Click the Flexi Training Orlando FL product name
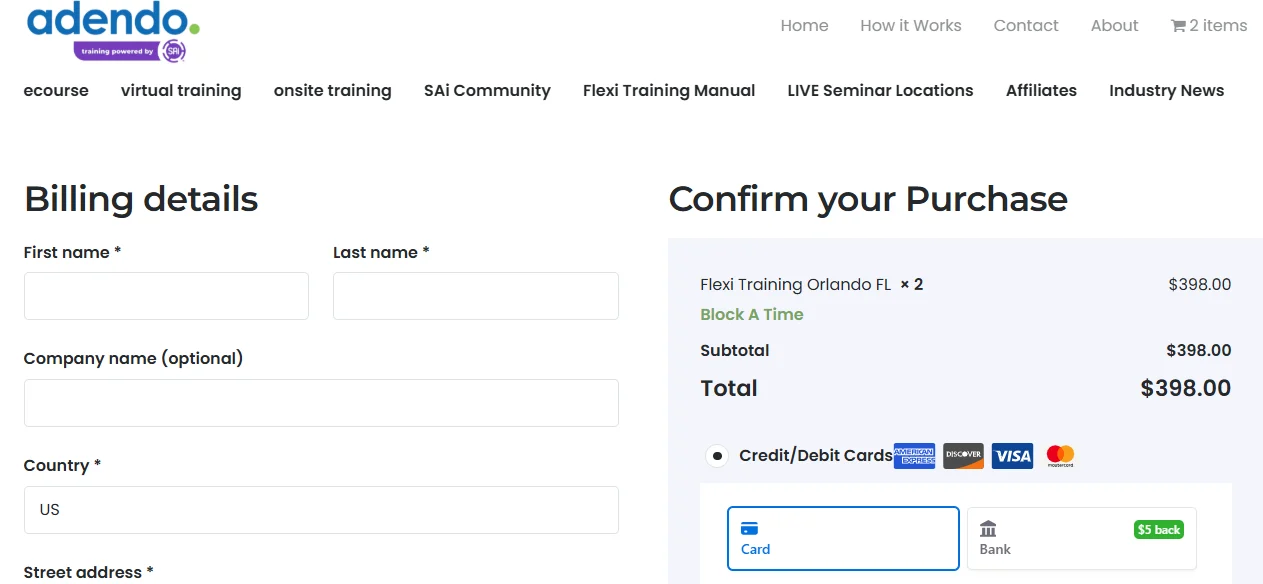The width and height of the screenshot is (1263, 584). coord(795,285)
